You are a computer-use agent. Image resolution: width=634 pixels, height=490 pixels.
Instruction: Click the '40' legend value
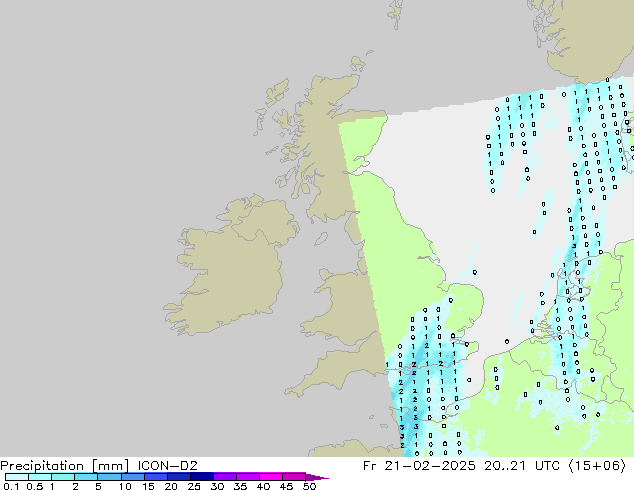tap(263, 486)
